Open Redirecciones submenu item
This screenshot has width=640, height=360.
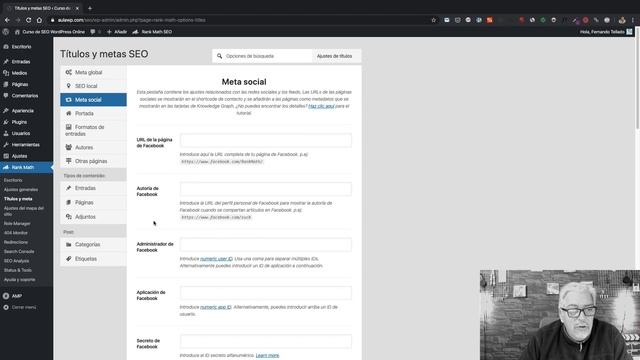tap(16, 242)
